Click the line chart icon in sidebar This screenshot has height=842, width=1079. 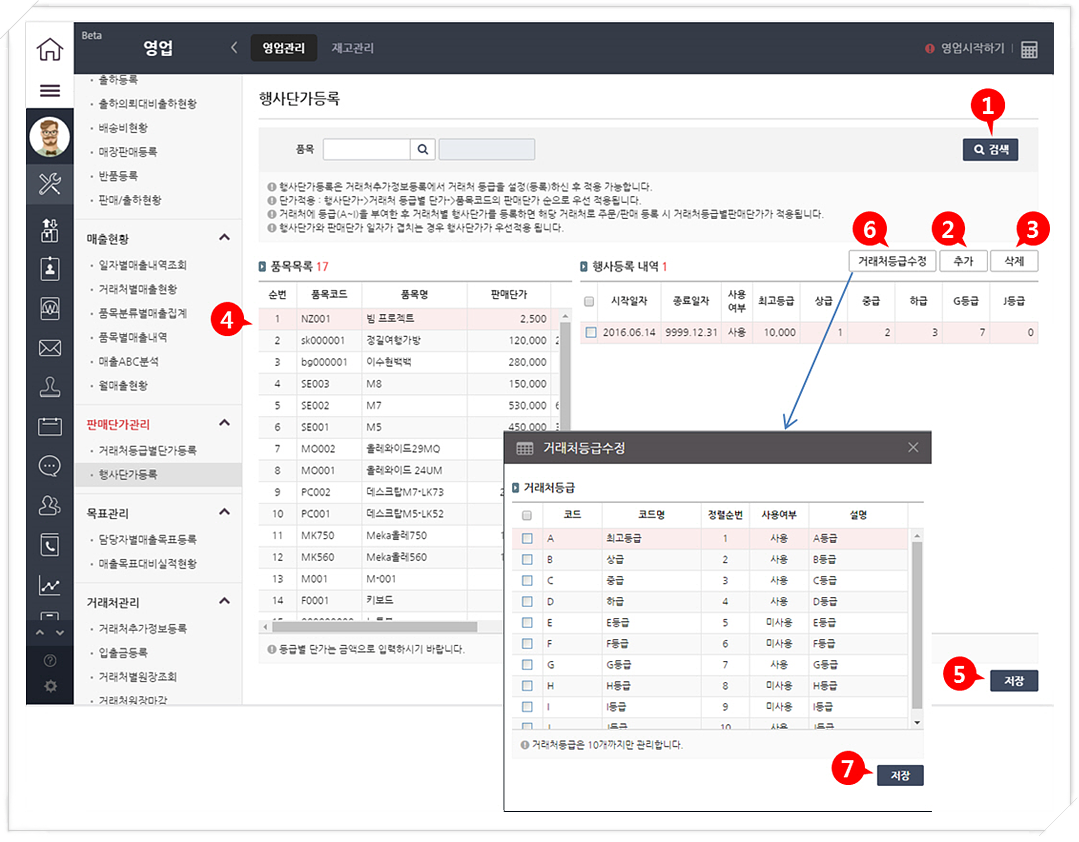point(49,586)
